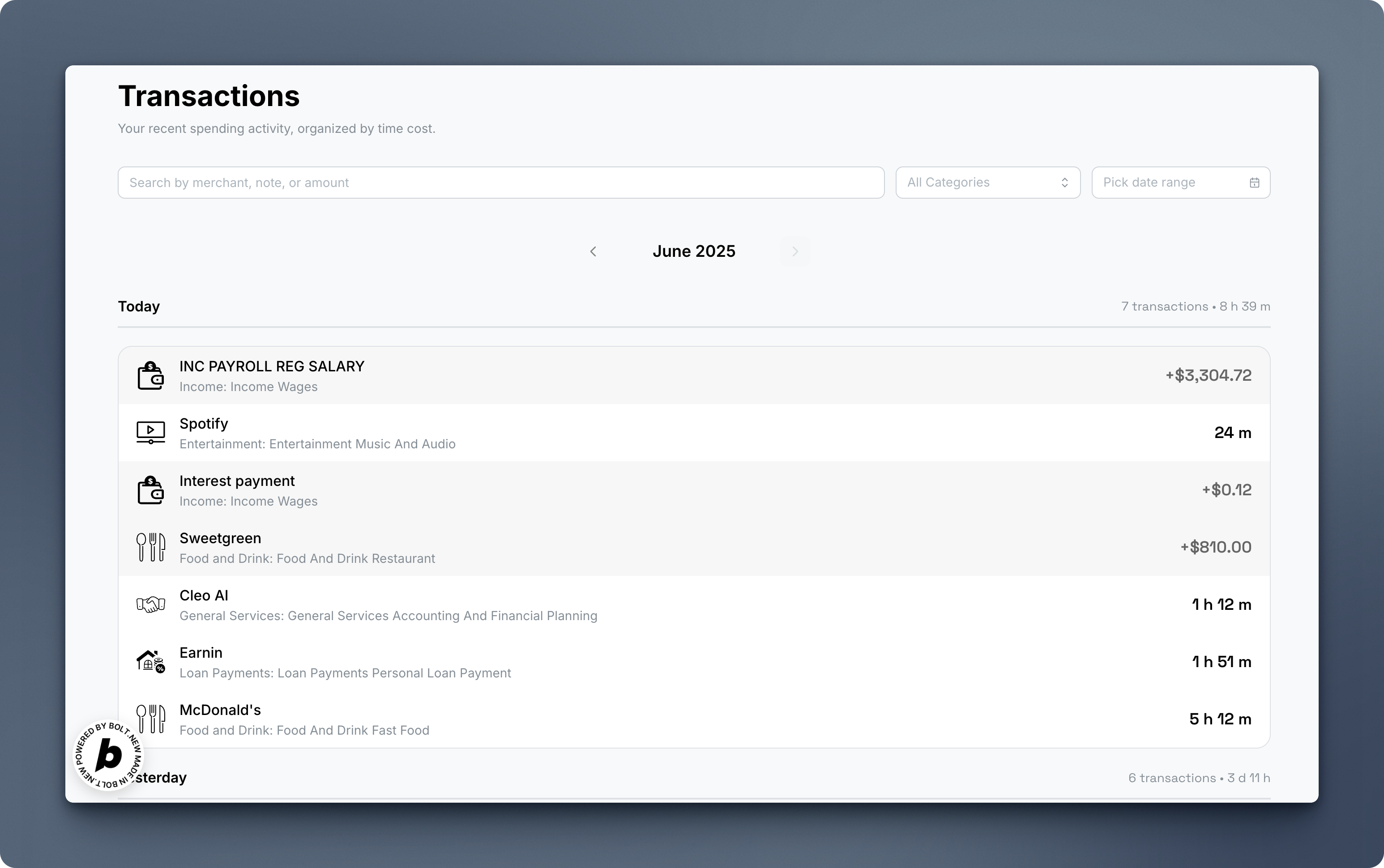
Task: Click the calendar icon in the date range field
Action: [1254, 183]
